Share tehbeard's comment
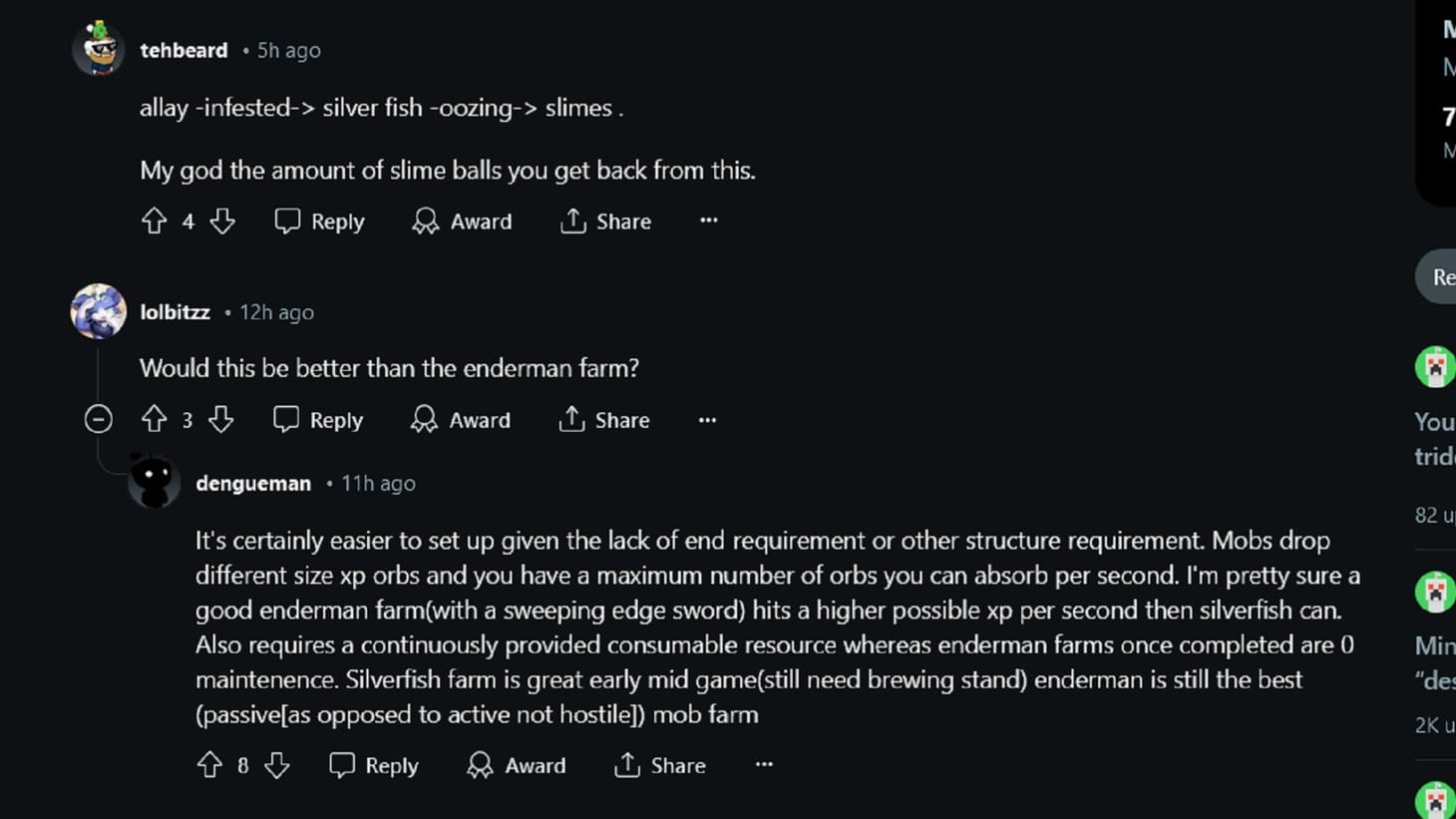1456x819 pixels. 605,221
